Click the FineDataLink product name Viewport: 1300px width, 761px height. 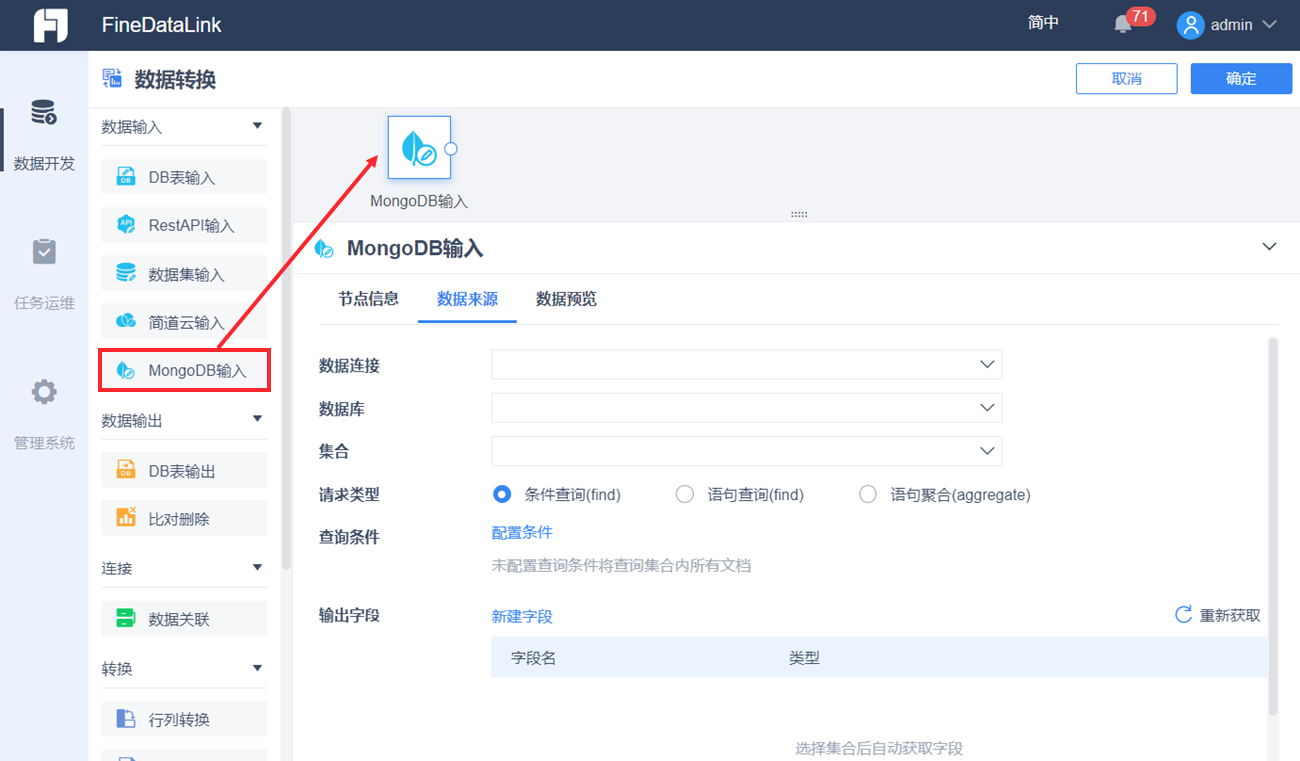(x=162, y=25)
